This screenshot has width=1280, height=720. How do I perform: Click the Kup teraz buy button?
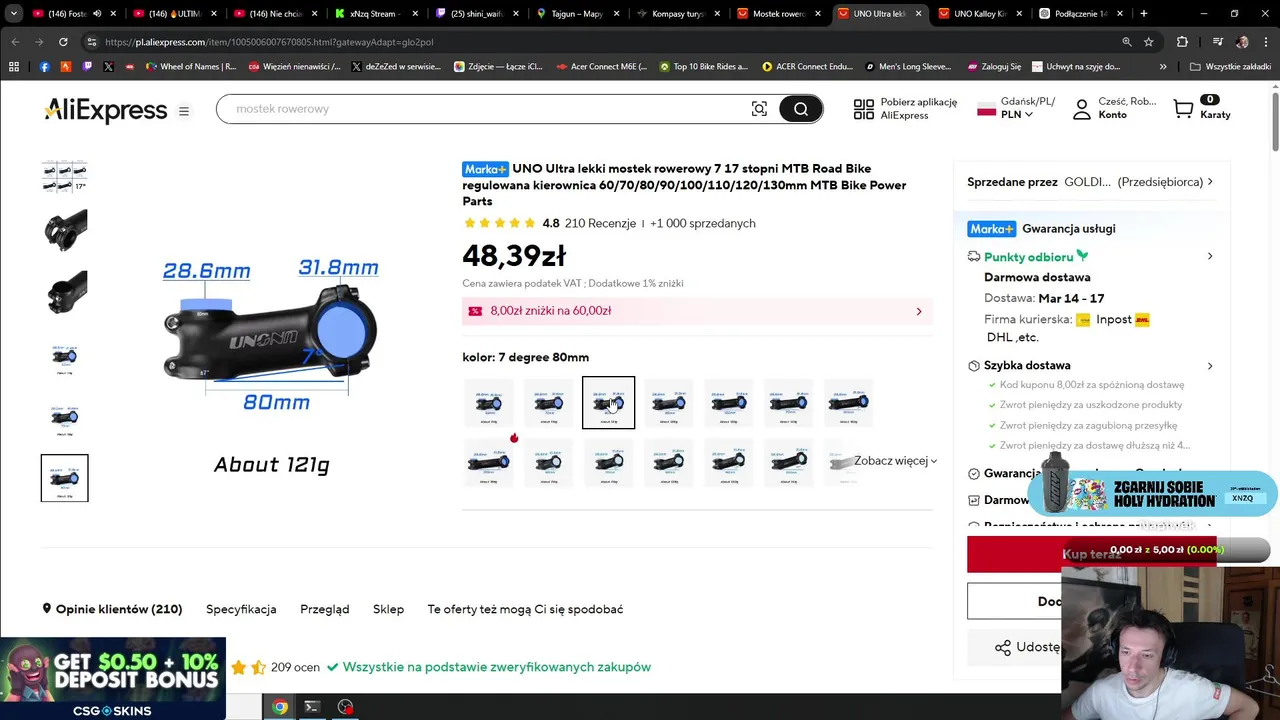pyautogui.click(x=1091, y=554)
